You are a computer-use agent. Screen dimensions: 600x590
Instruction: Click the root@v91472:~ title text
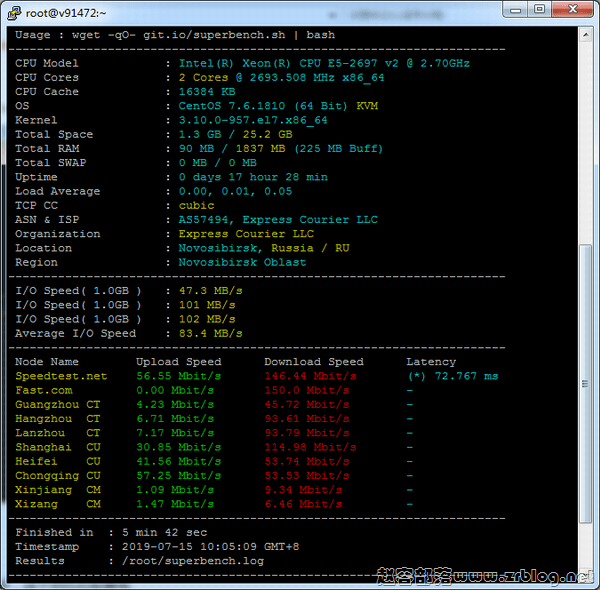[x=66, y=13]
